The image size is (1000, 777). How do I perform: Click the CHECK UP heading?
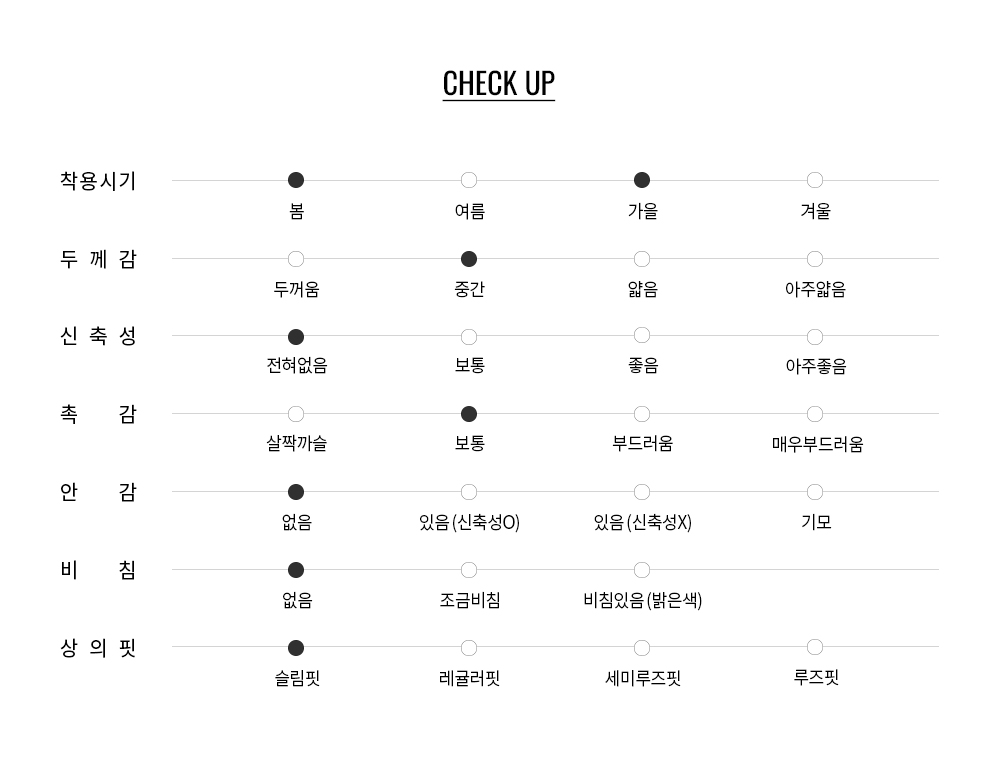[x=498, y=83]
